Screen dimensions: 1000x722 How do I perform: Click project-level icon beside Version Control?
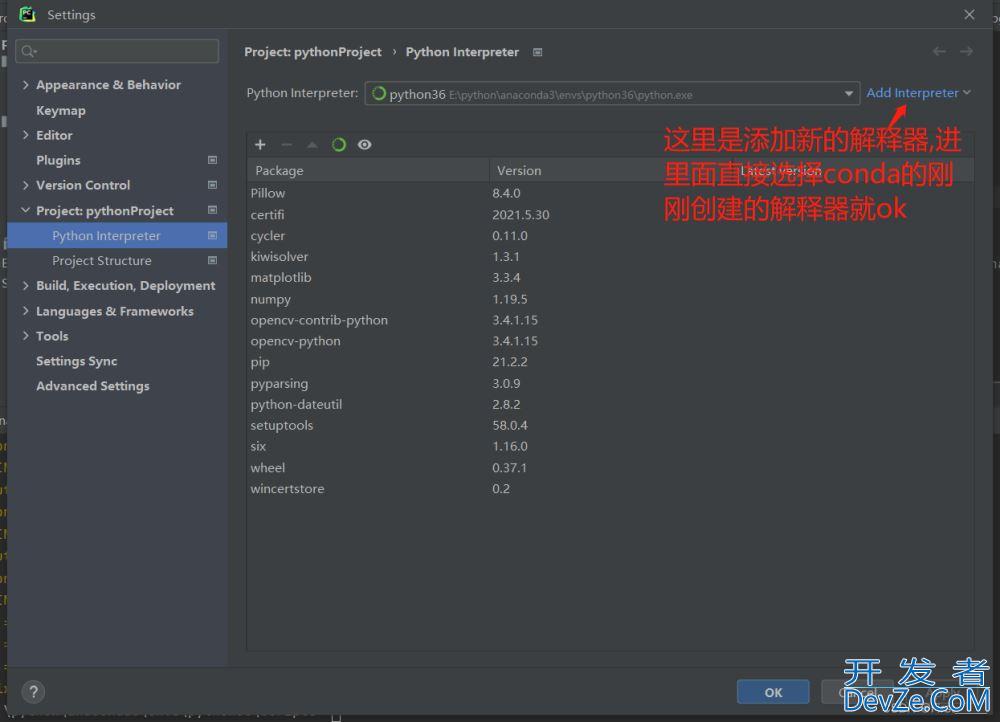pos(212,185)
